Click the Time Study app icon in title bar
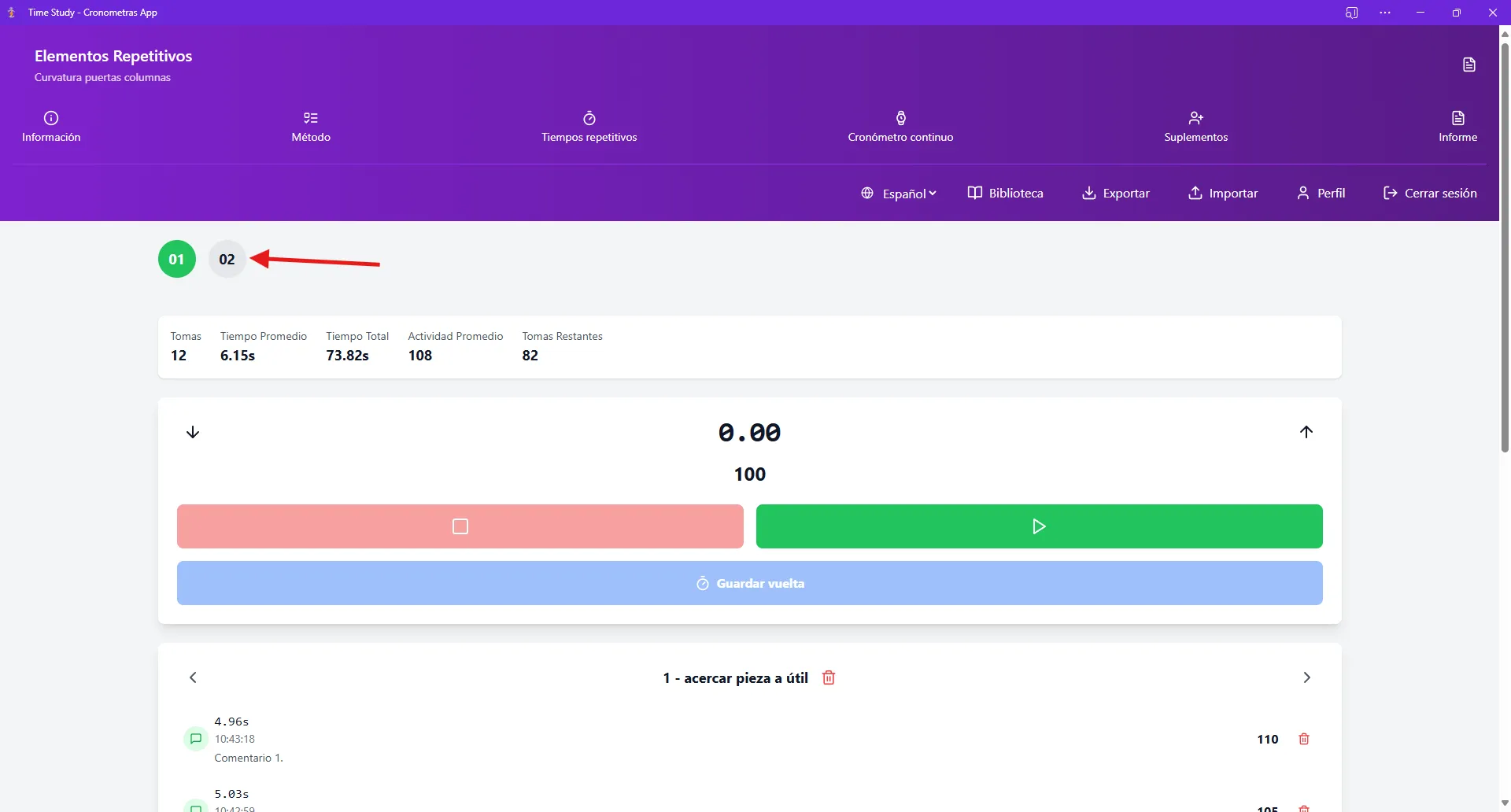This screenshot has height=812, width=1511. pyautogui.click(x=12, y=13)
